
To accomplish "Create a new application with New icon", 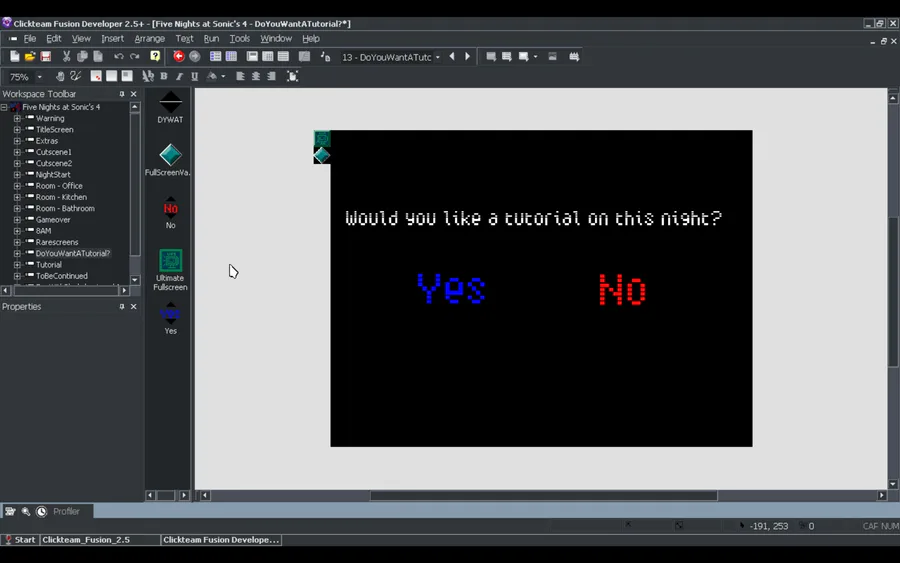I will [x=14, y=56].
